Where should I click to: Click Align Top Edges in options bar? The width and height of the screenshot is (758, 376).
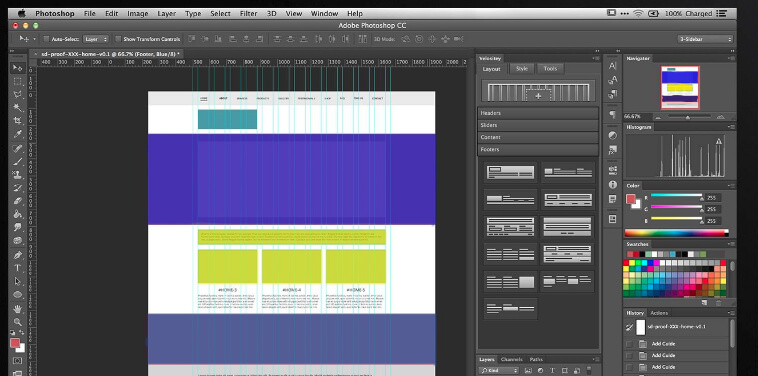[x=192, y=39]
